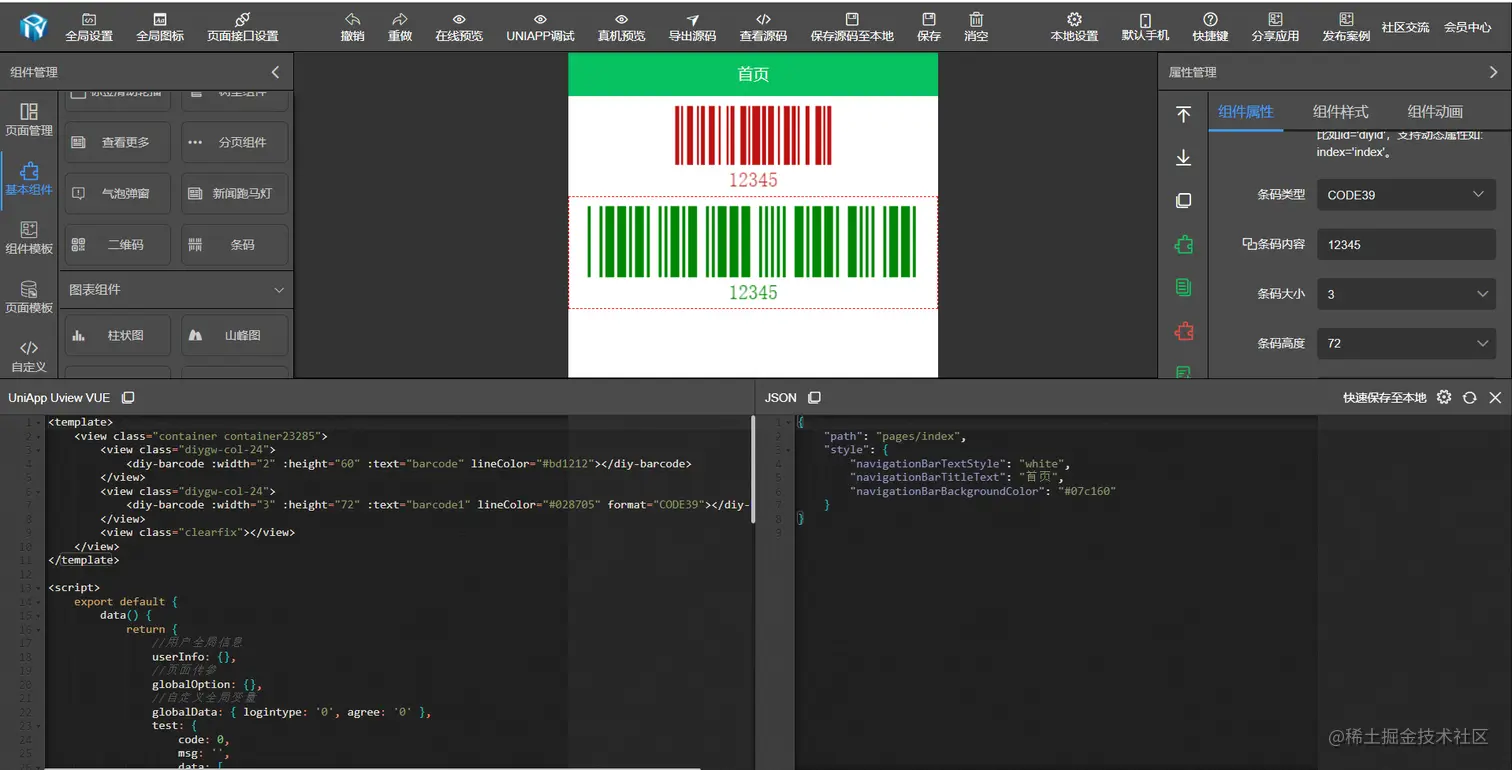Close the code panel
This screenshot has width=1512, height=770.
pos(1495,397)
